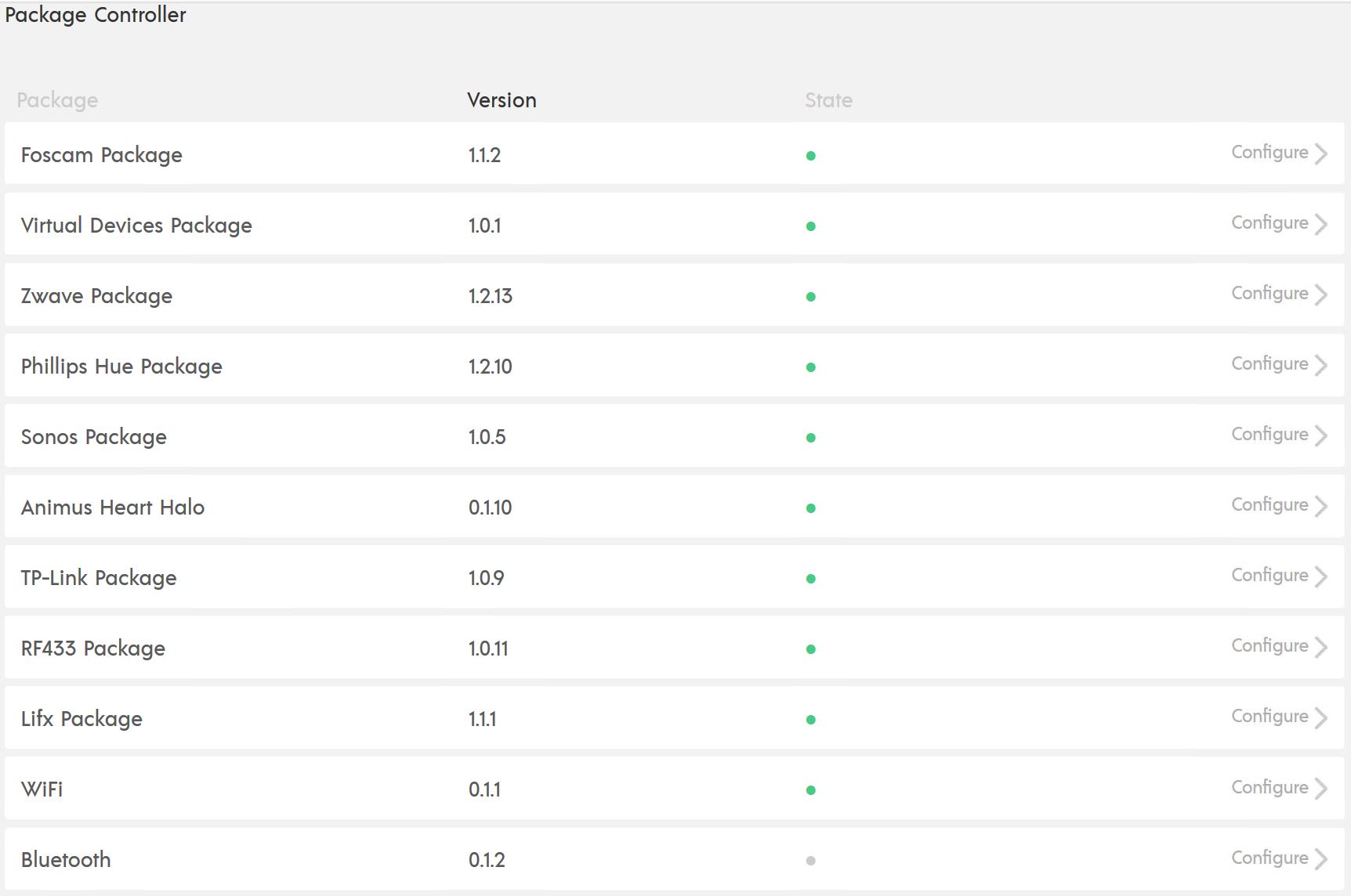
Task: Select the Bluetooth row name
Action: tap(66, 860)
